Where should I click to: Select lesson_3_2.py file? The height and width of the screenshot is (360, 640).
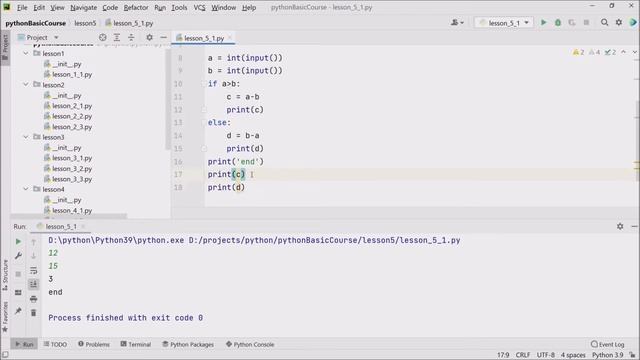click(x=72, y=169)
